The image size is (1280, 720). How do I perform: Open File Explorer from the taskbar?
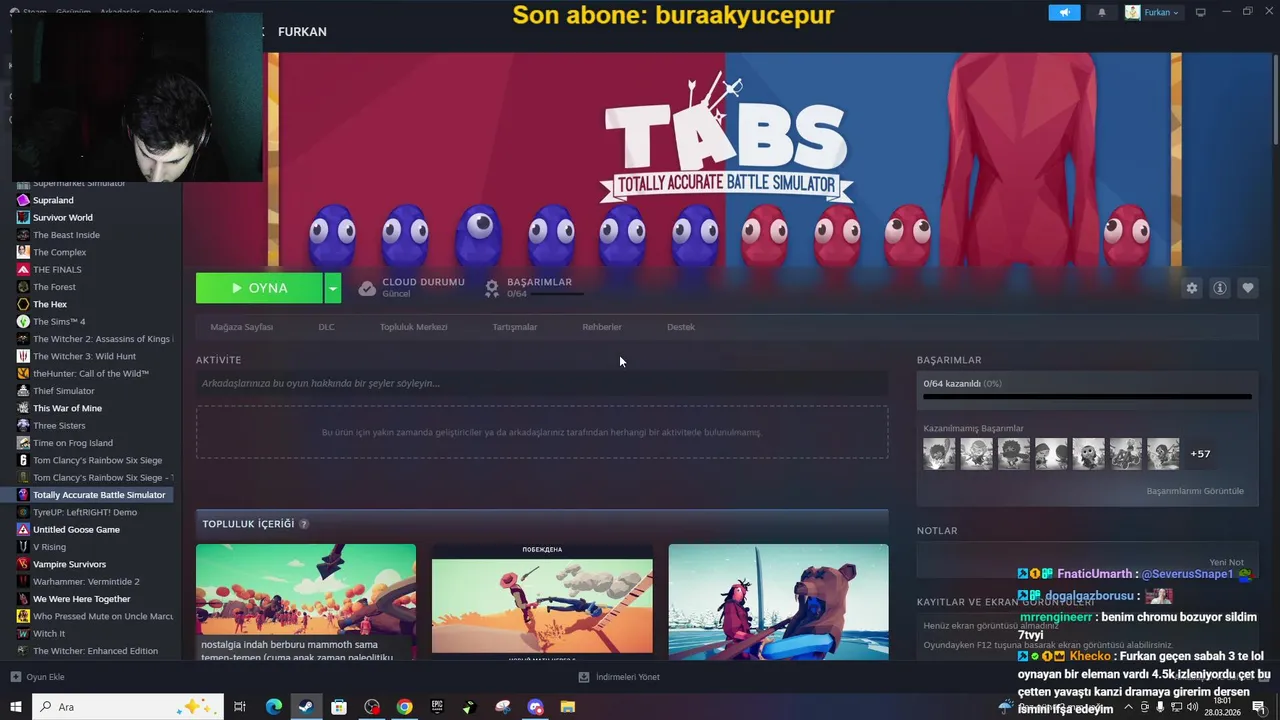point(568,707)
